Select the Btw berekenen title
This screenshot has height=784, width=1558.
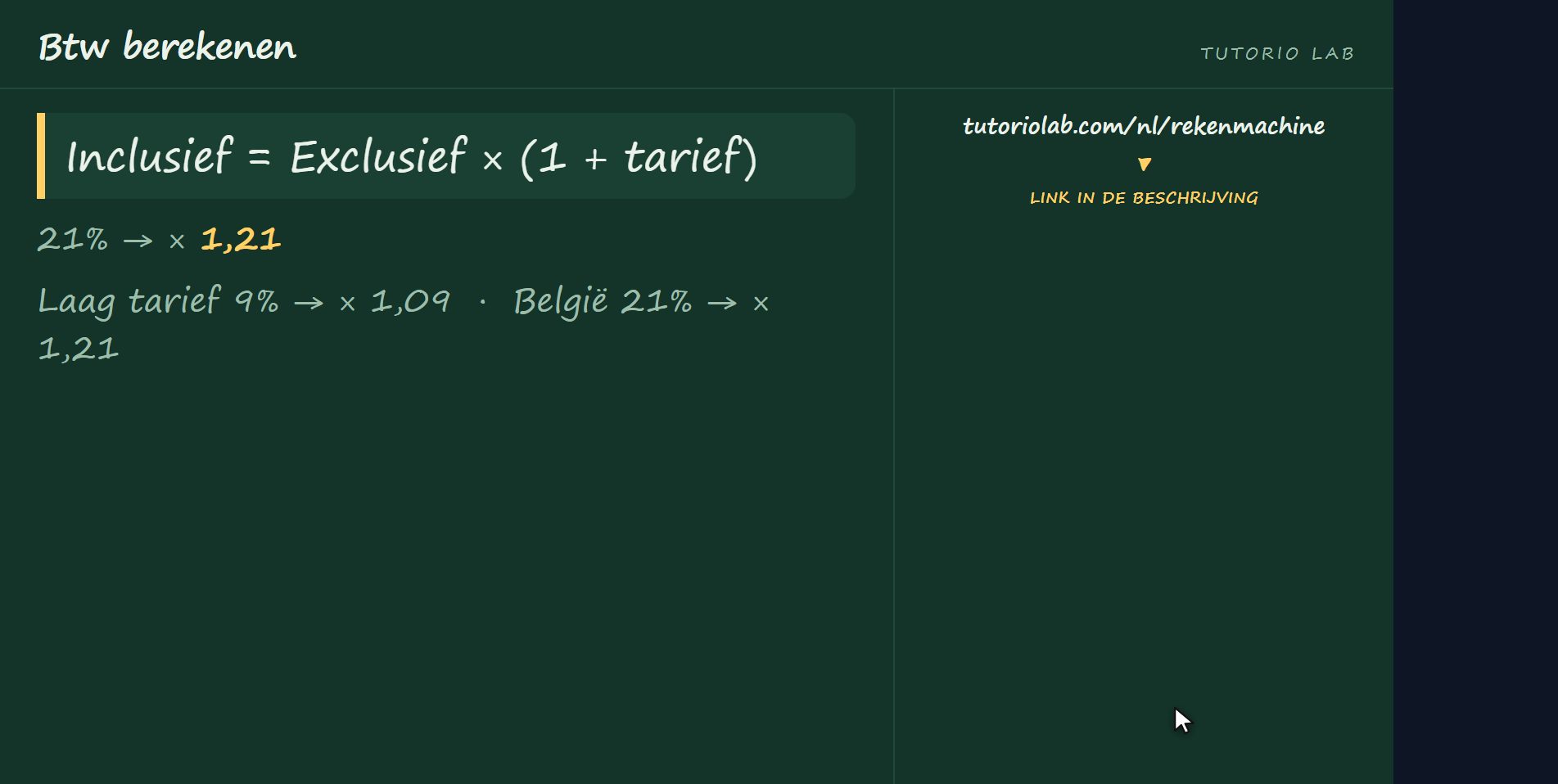[168, 47]
